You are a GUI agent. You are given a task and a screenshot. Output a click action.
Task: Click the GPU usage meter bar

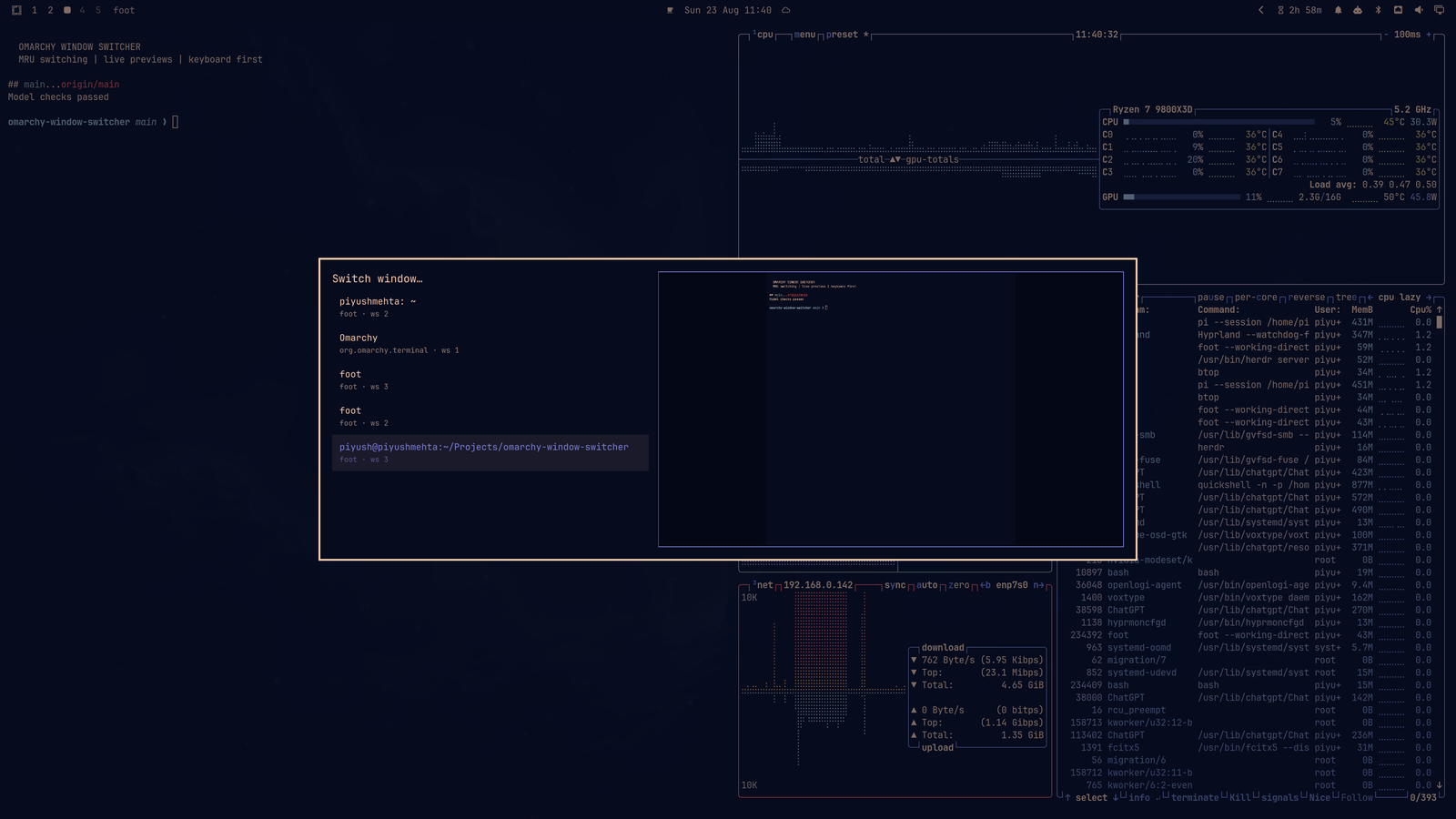pos(1181,197)
